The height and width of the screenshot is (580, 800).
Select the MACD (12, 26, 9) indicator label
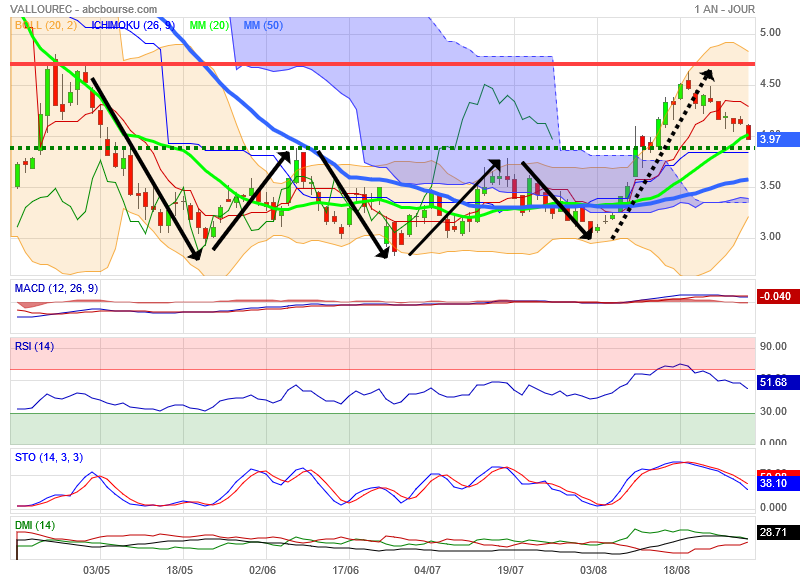pos(56,289)
